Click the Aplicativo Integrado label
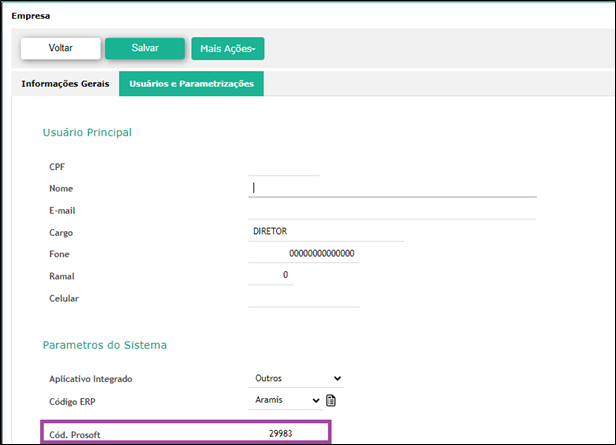The image size is (616, 445). (91, 379)
